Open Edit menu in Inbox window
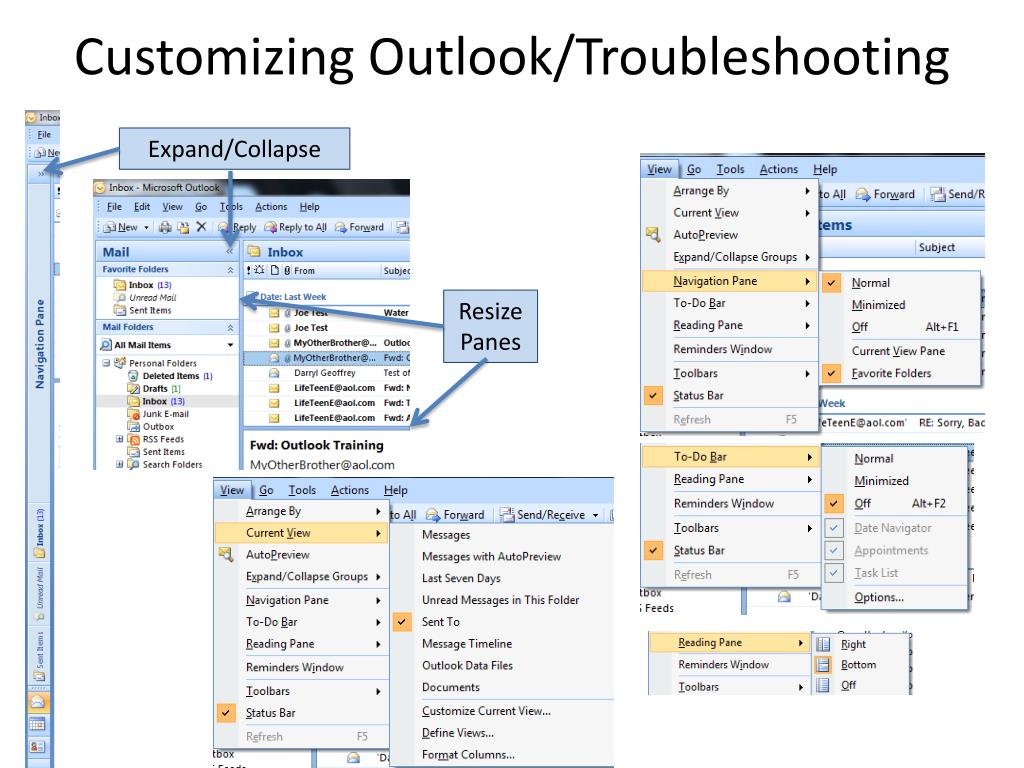 tap(142, 206)
